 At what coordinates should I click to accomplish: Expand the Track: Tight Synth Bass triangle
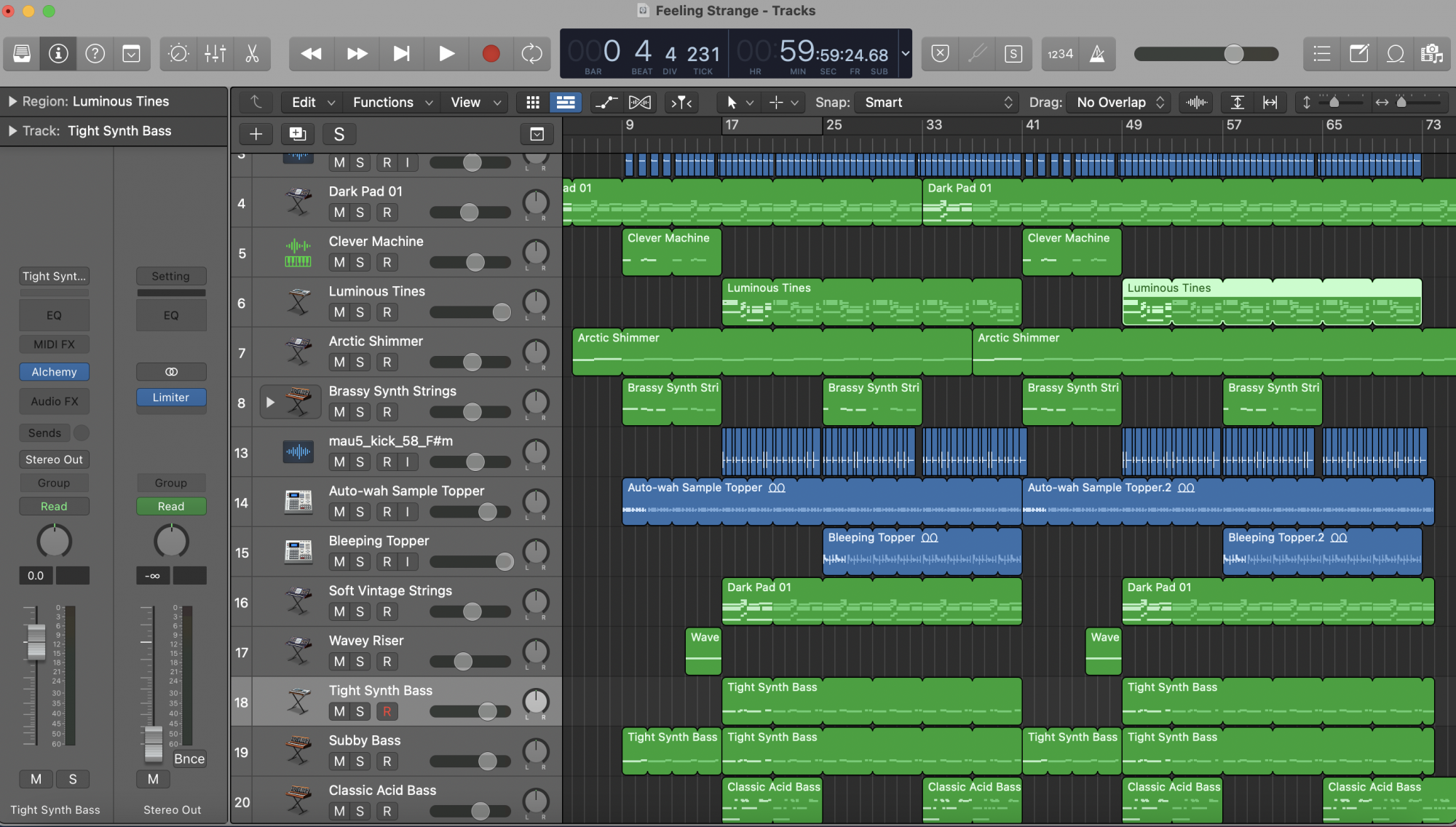(x=12, y=131)
